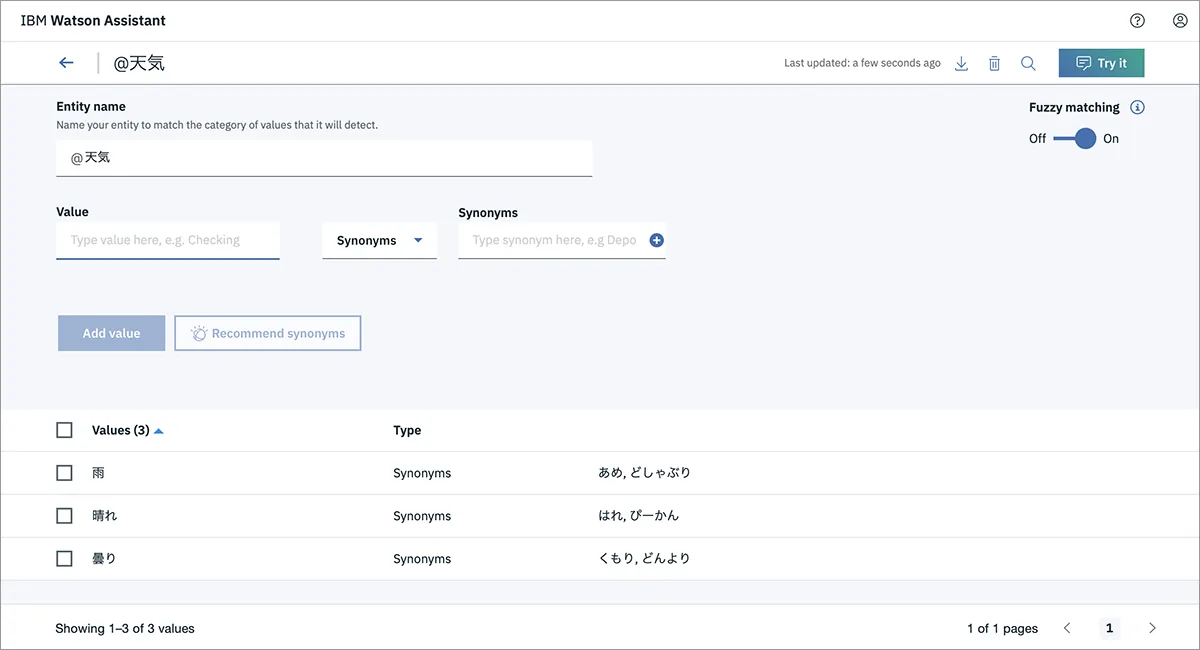This screenshot has width=1200, height=650.
Task: Click Synonyms type in the 雨 row
Action: click(x=422, y=473)
